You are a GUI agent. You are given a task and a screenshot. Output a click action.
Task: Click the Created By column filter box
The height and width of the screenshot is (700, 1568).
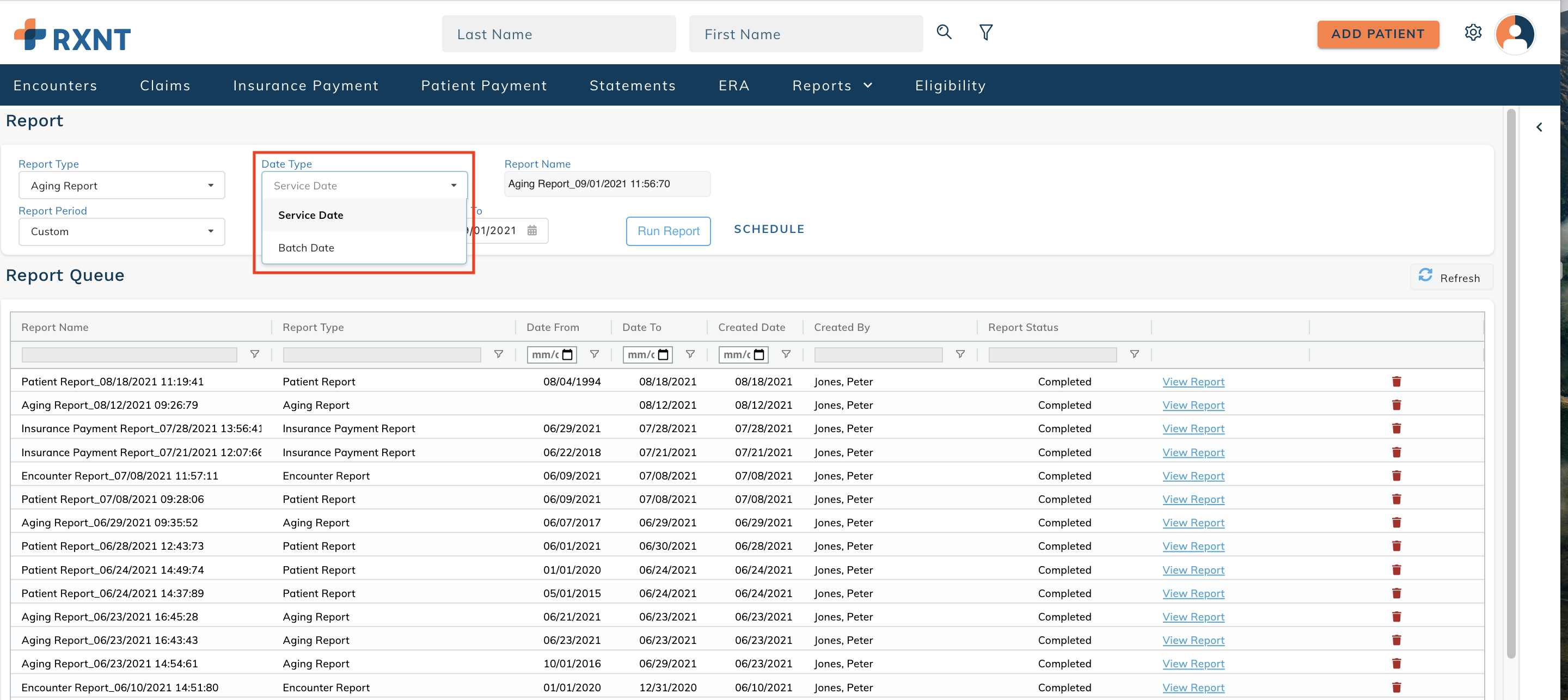[x=878, y=355]
